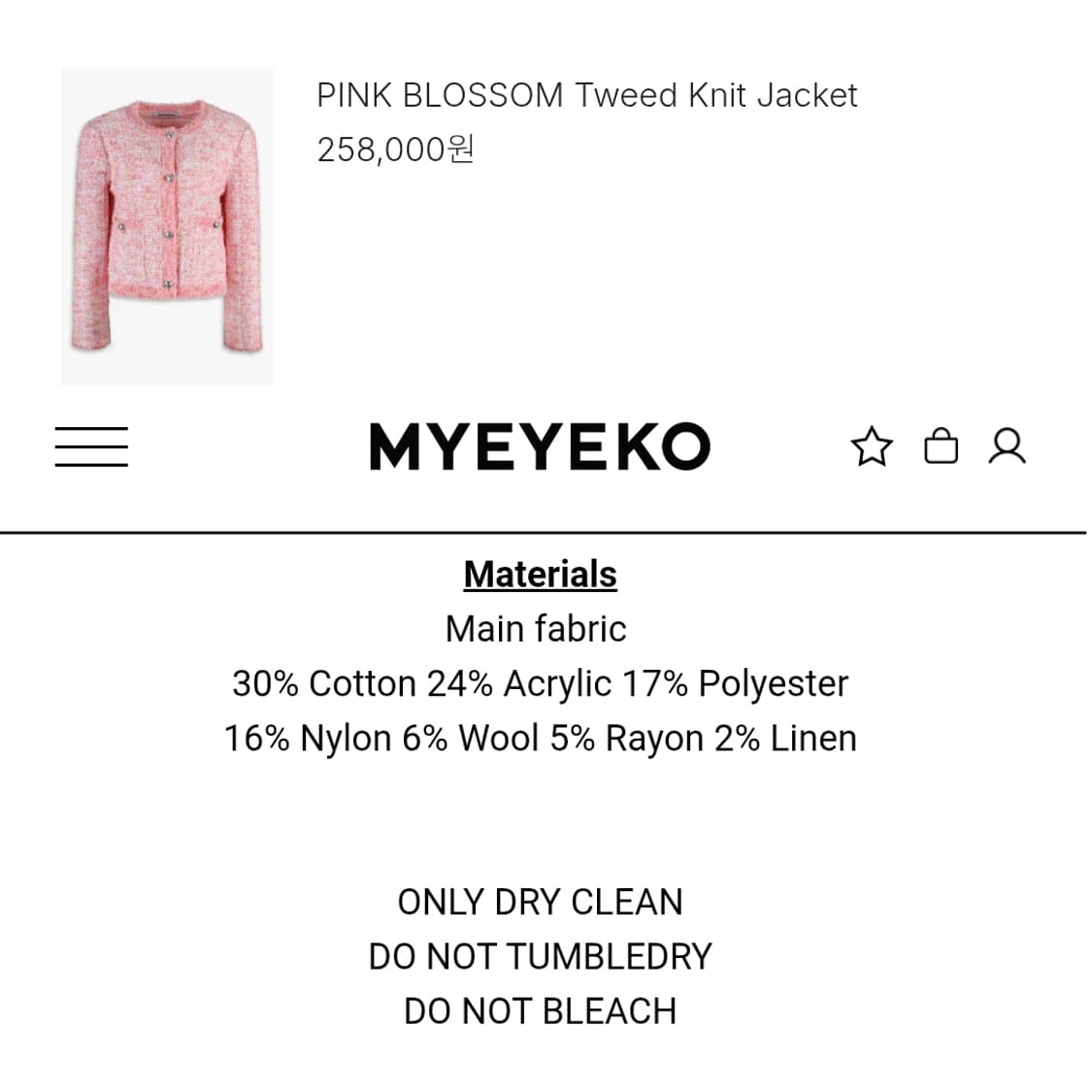Click the 2% Linen text

pyautogui.click(x=785, y=739)
